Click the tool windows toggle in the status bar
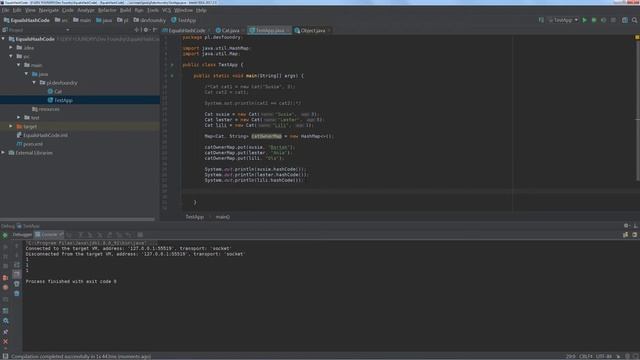The image size is (640, 360). (x=5, y=356)
